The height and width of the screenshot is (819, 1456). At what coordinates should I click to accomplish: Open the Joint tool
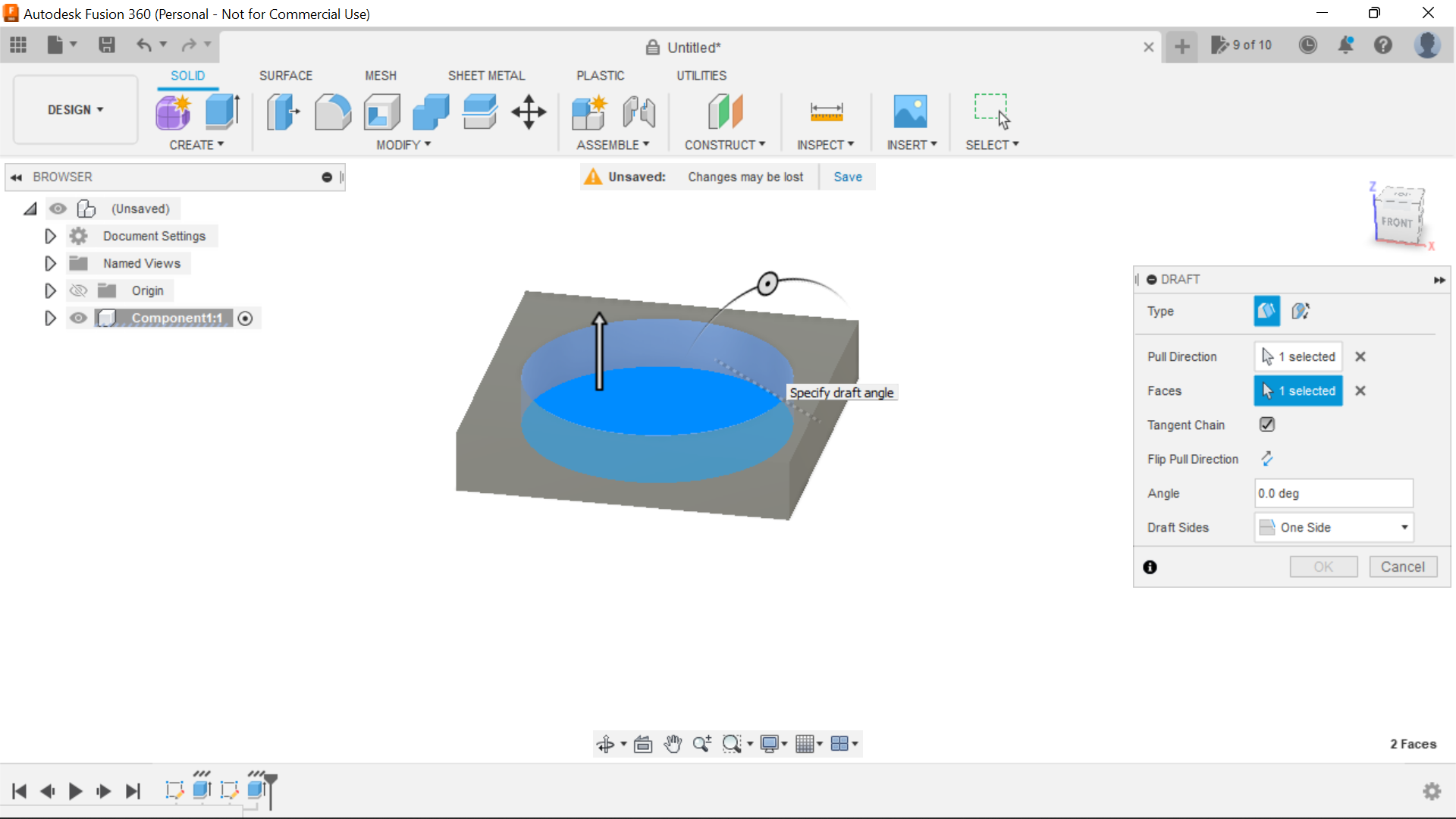639,111
